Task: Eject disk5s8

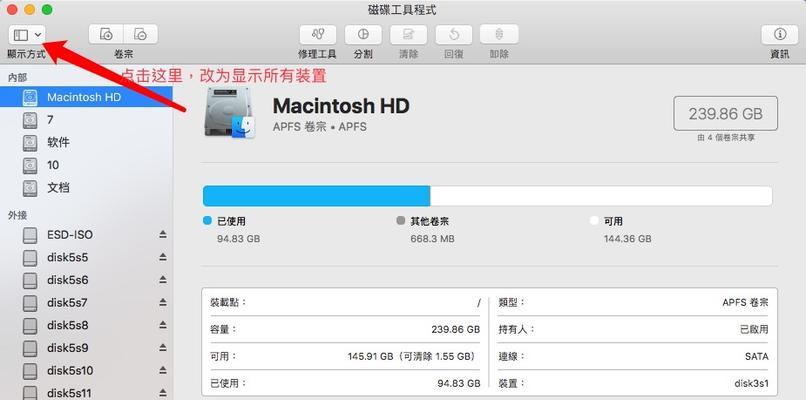Action: [162, 325]
